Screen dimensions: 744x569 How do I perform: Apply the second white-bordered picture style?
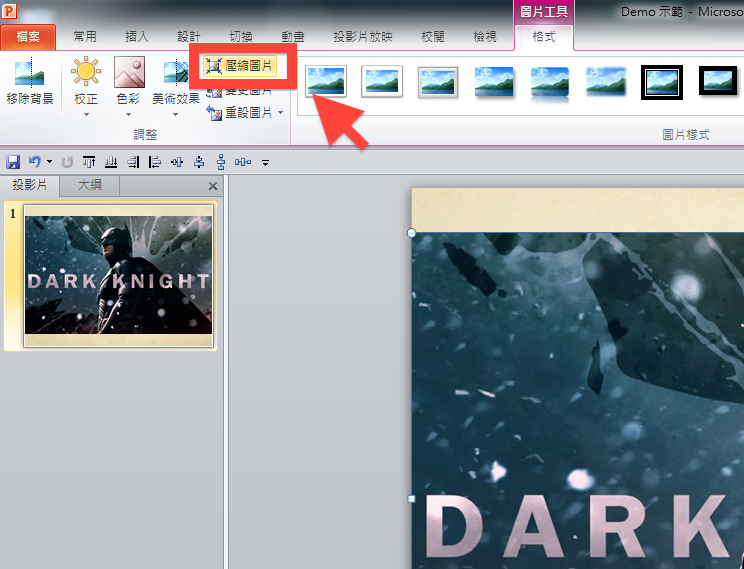382,82
